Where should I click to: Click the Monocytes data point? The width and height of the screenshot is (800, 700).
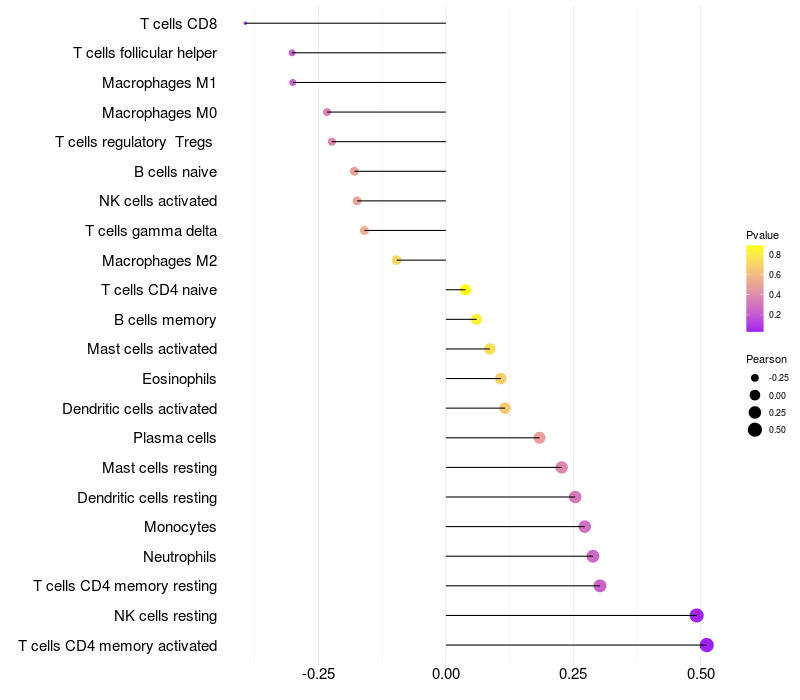(x=585, y=527)
